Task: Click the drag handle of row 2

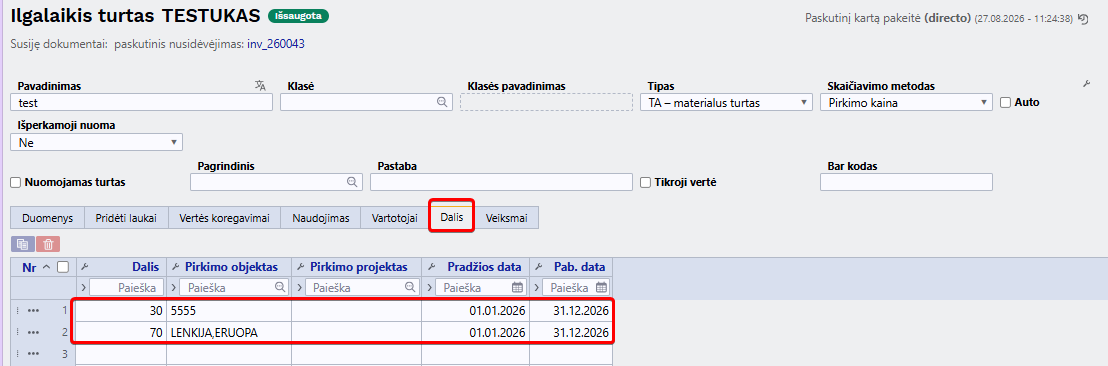Action: (x=18, y=332)
